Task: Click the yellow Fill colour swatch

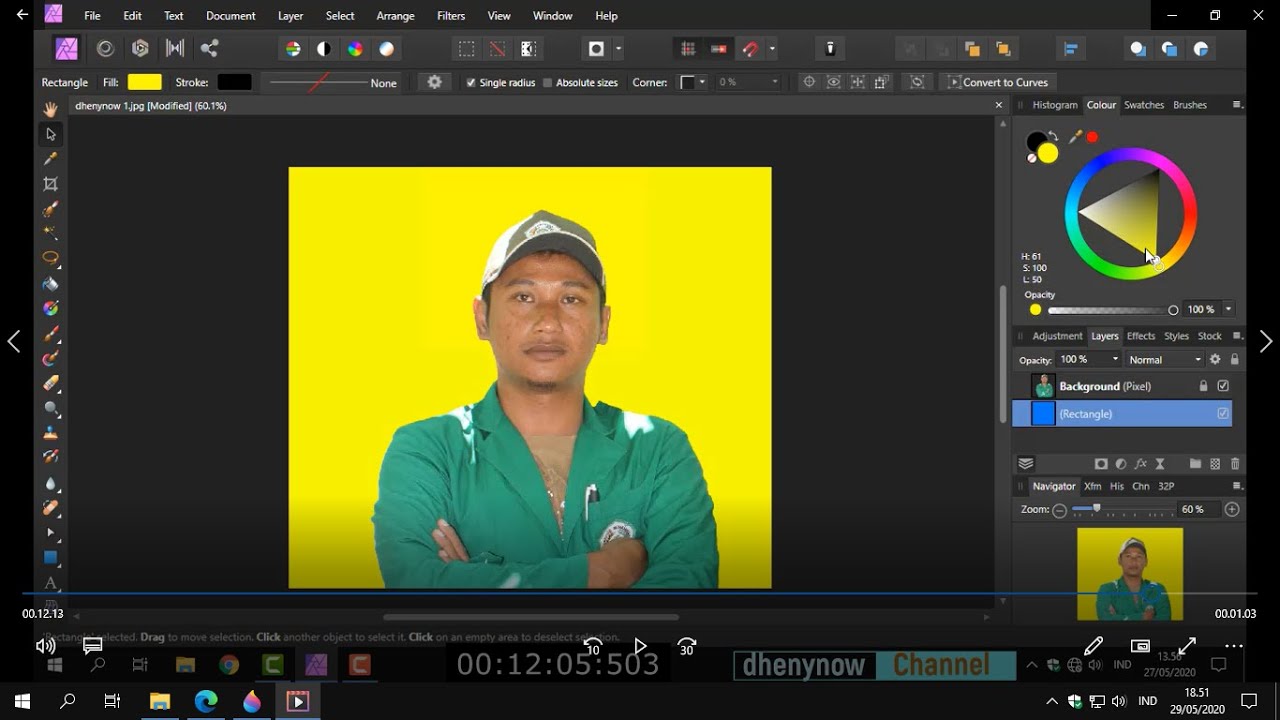Action: pyautogui.click(x=144, y=82)
